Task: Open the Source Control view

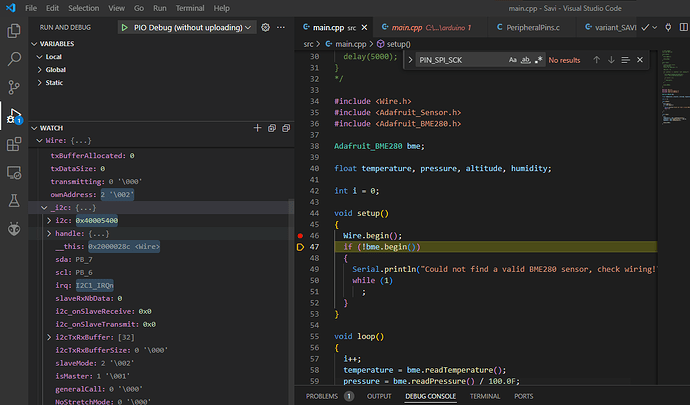Action: (x=14, y=87)
